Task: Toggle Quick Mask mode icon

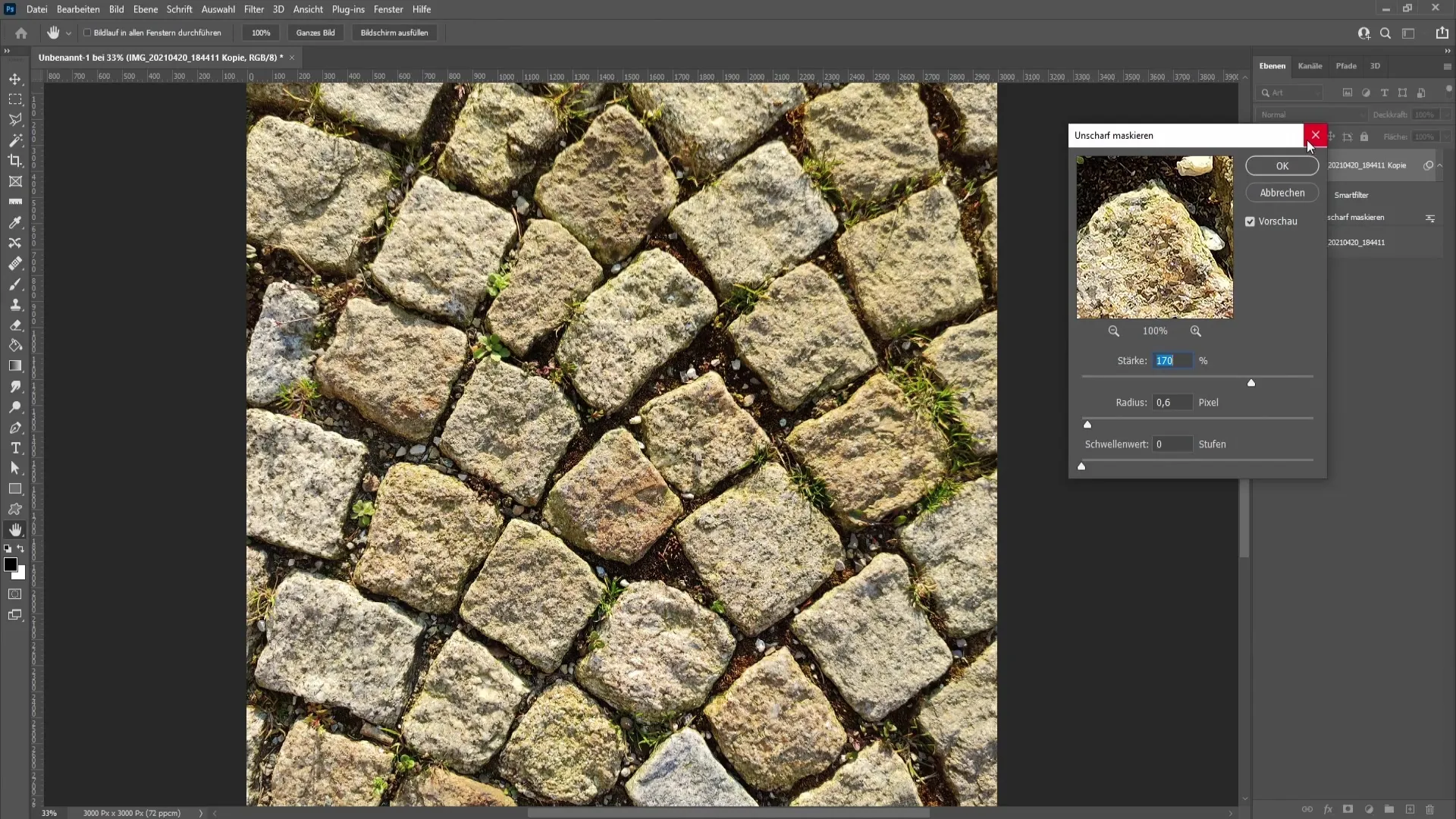Action: coord(15,595)
